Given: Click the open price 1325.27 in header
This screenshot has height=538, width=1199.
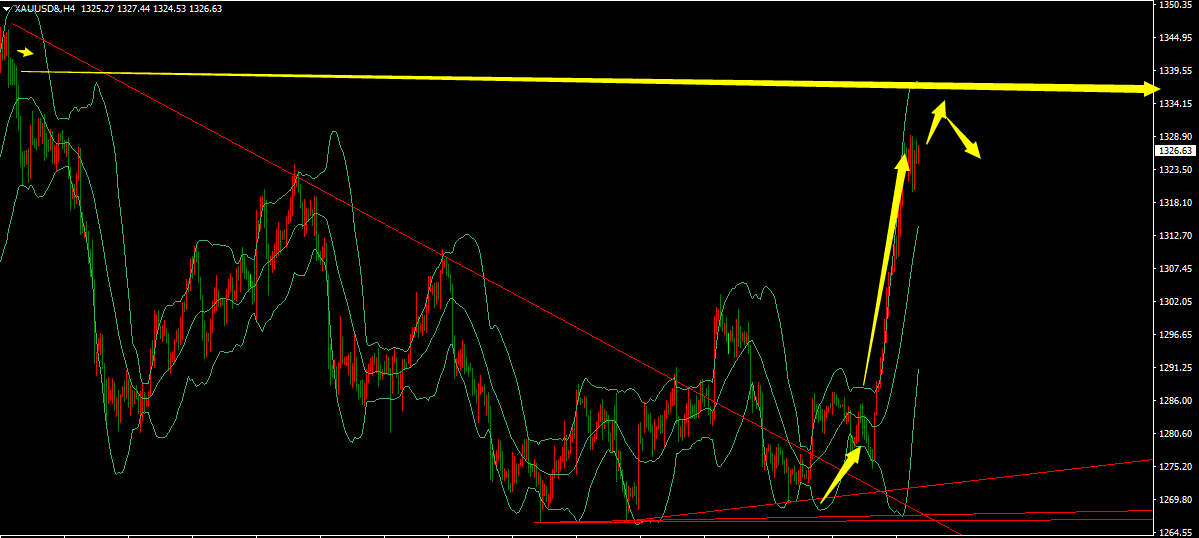Looking at the screenshot, I should (99, 8).
